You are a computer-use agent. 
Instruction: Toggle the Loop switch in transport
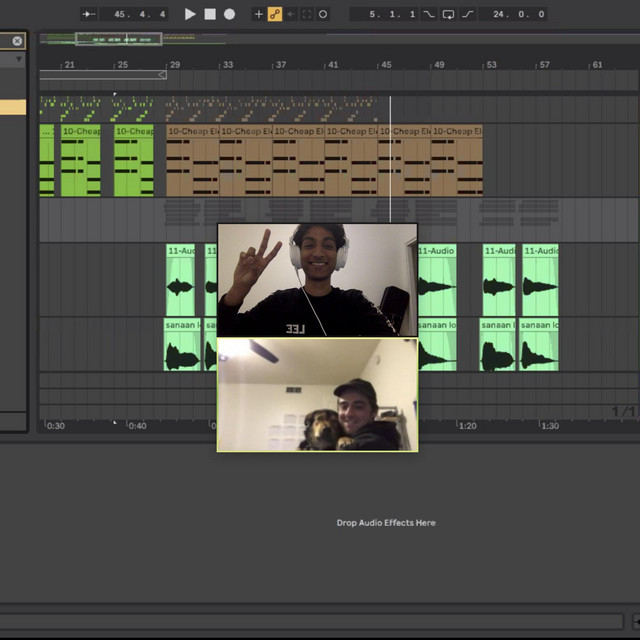coord(449,14)
